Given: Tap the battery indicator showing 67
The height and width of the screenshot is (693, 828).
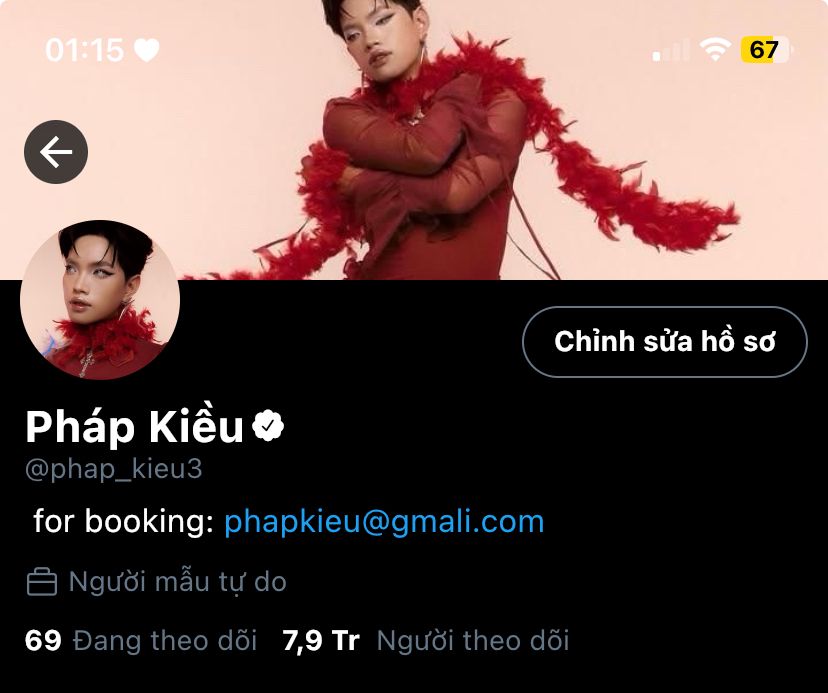Looking at the screenshot, I should coord(767,50).
